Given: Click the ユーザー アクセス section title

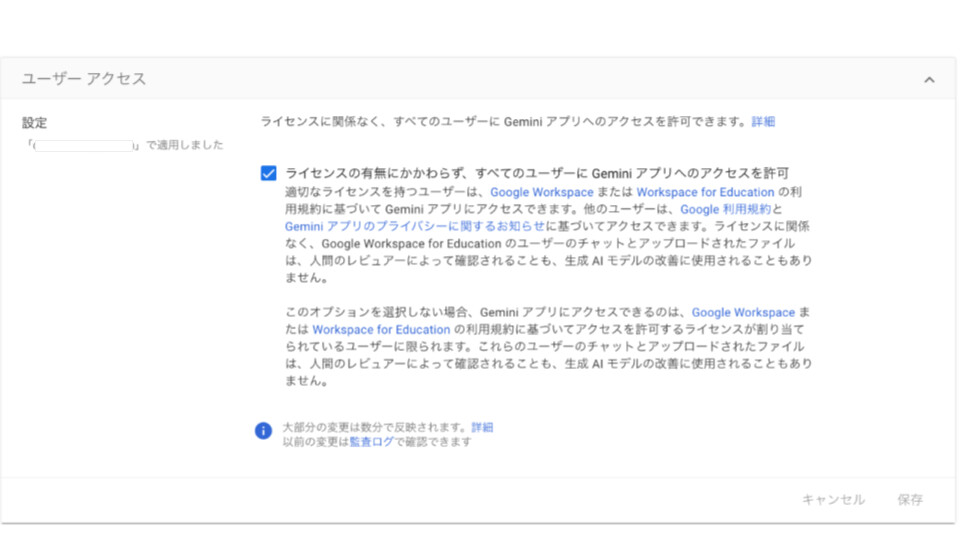Looking at the screenshot, I should (x=84, y=79).
